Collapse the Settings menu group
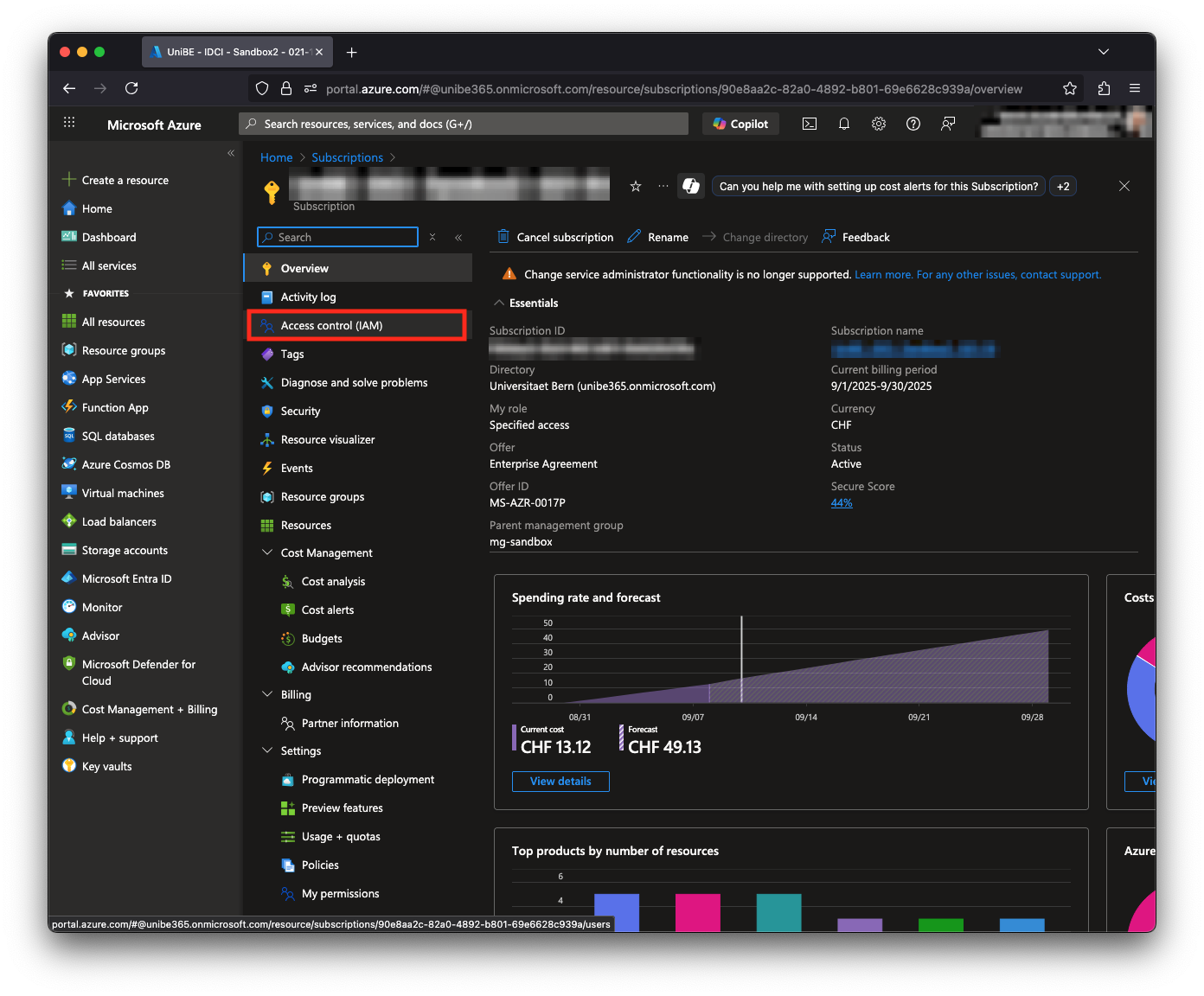This screenshot has height=996, width=1204. 267,750
